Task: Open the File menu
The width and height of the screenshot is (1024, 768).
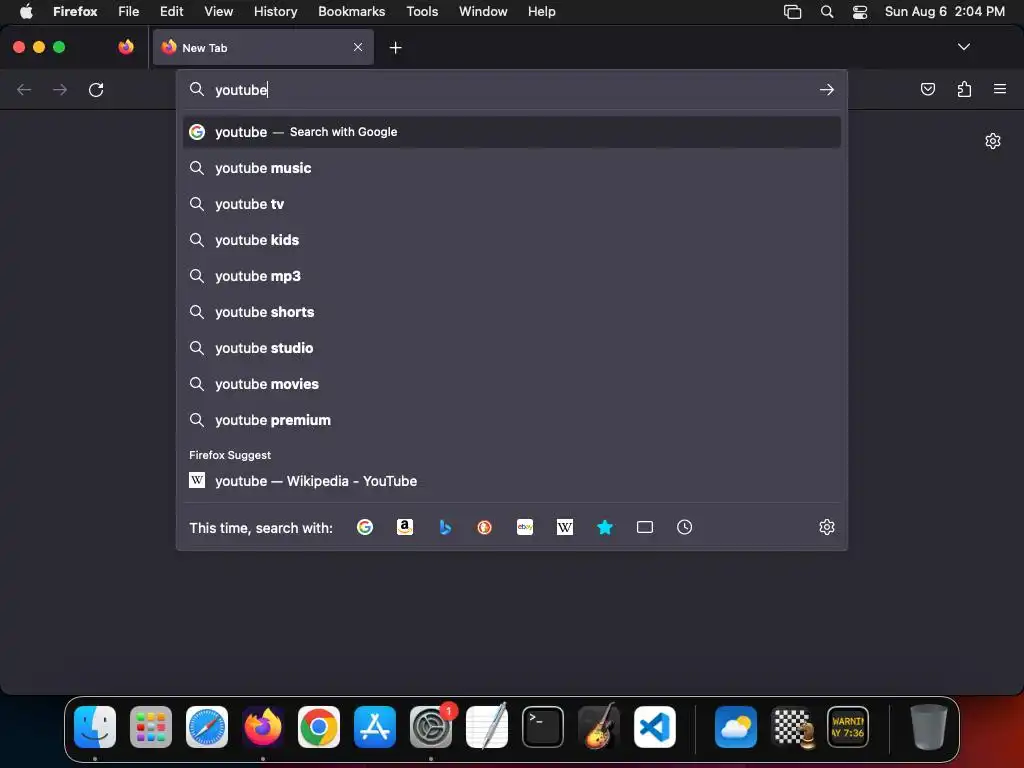Action: (129, 11)
